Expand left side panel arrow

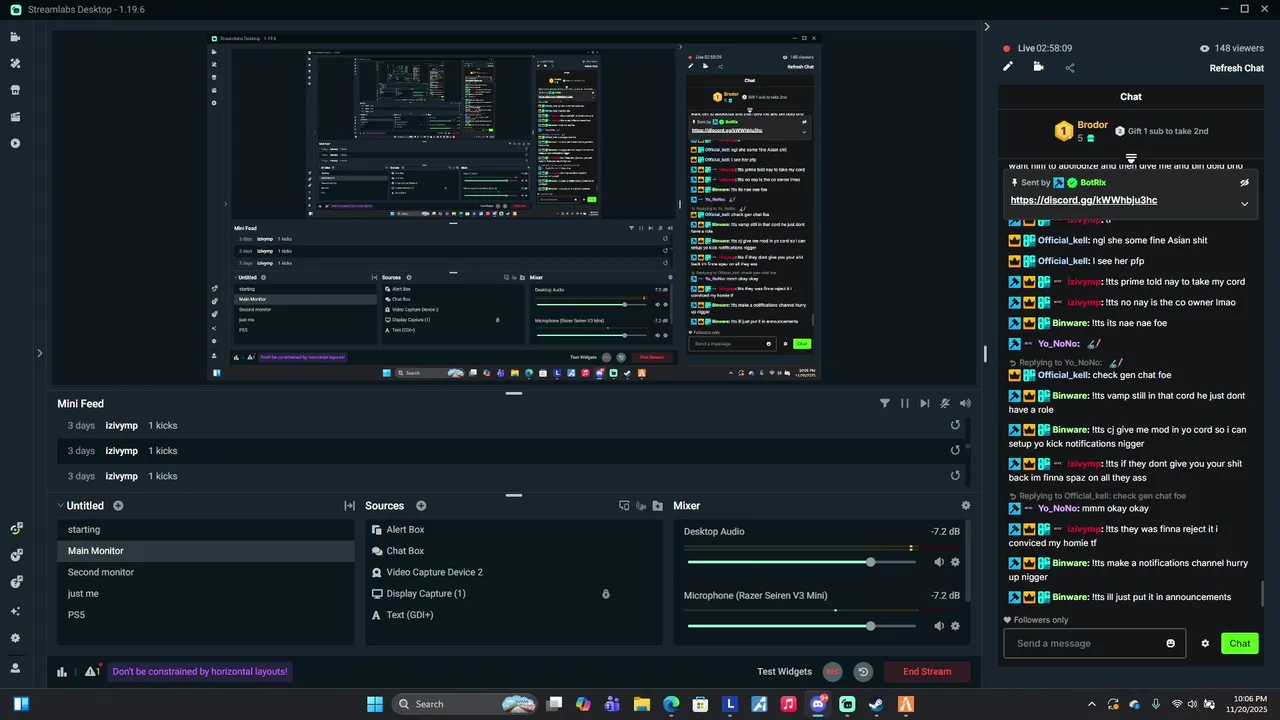point(39,353)
